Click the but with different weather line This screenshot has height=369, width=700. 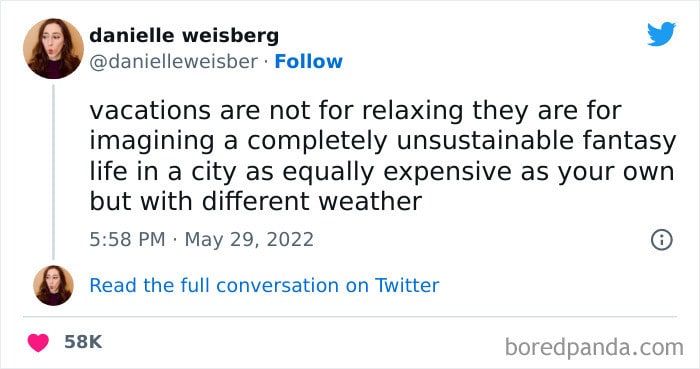(256, 201)
